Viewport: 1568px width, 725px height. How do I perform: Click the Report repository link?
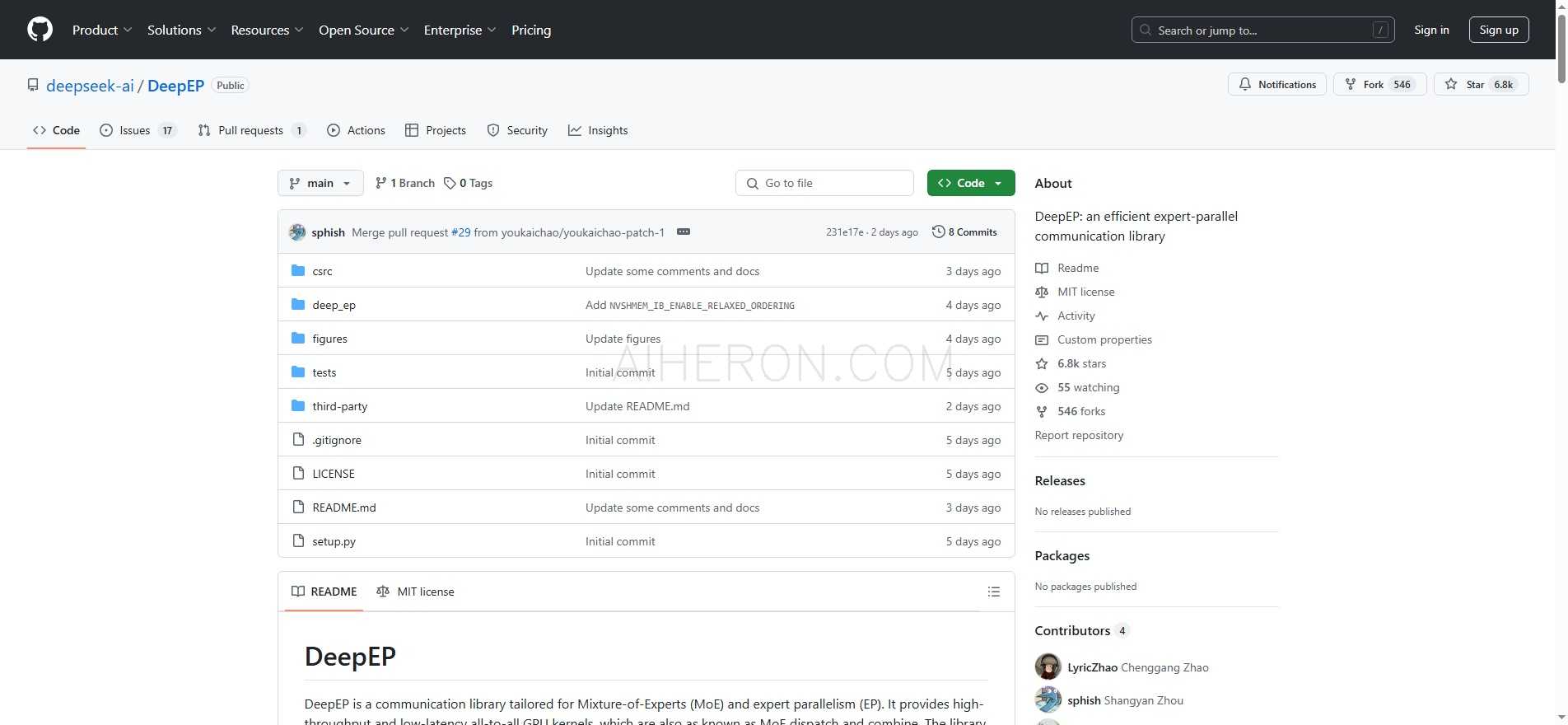coord(1079,435)
